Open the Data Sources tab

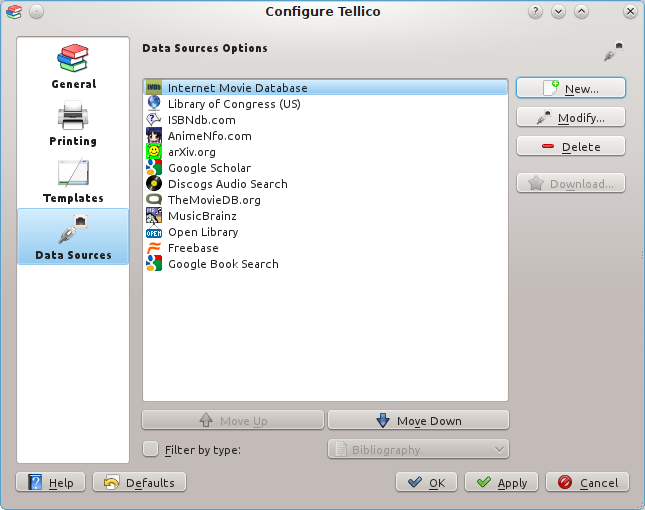pos(73,237)
